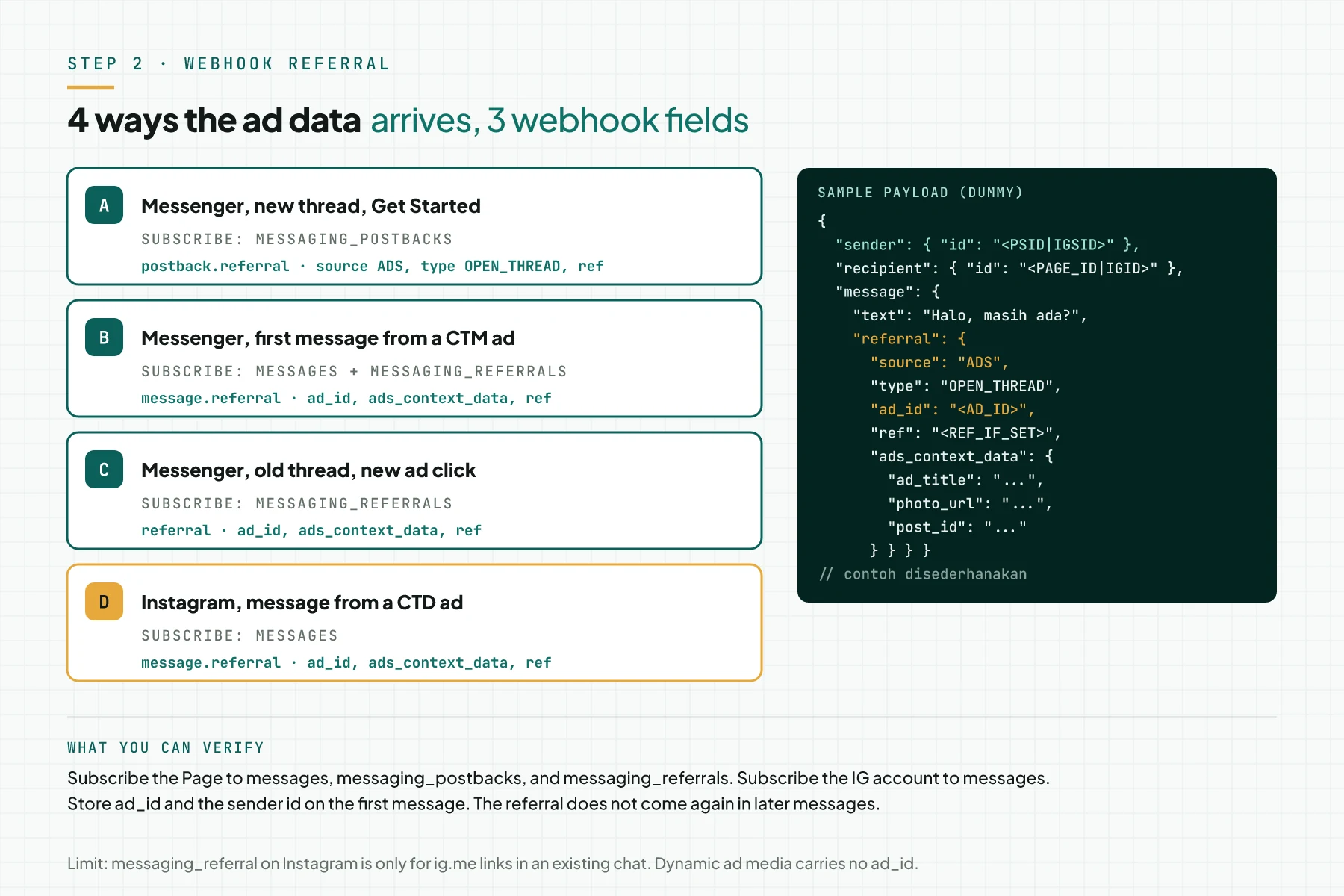Click the "text": "Halo, masih ada?" line
Image resolution: width=1344 pixels, height=896 pixels.
[x=970, y=316]
